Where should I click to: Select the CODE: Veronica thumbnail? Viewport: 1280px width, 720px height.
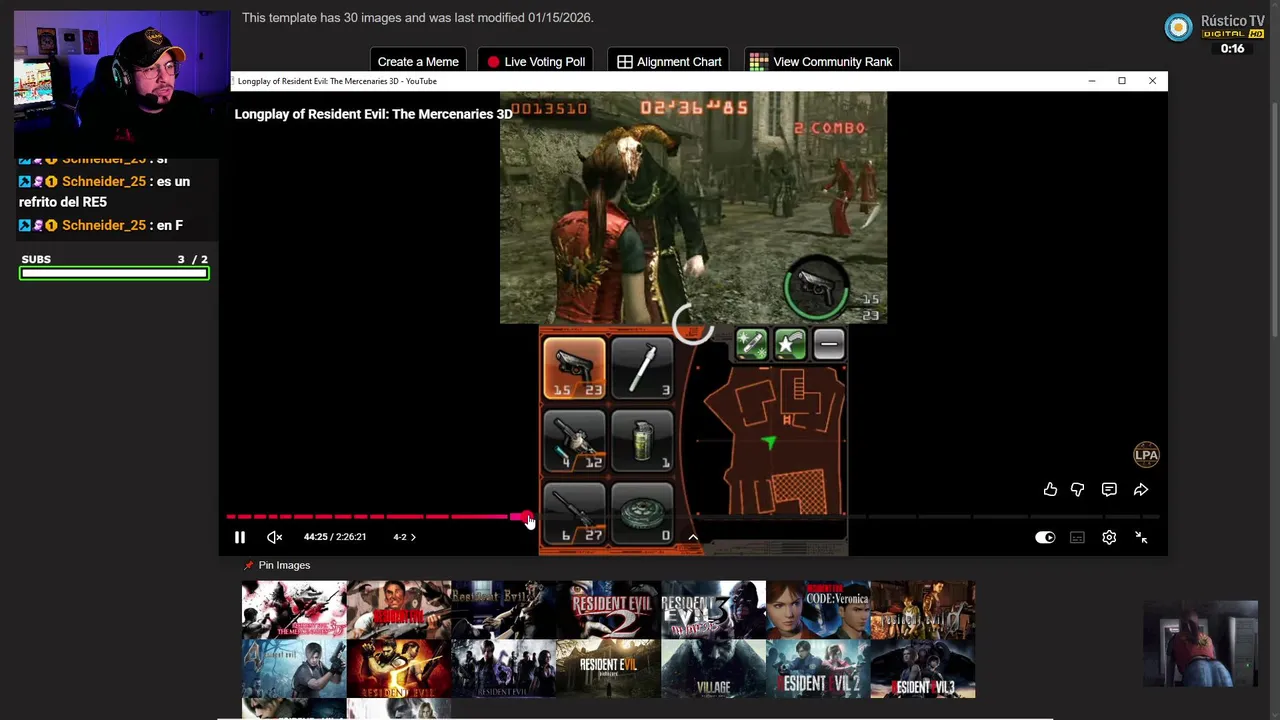tap(818, 609)
